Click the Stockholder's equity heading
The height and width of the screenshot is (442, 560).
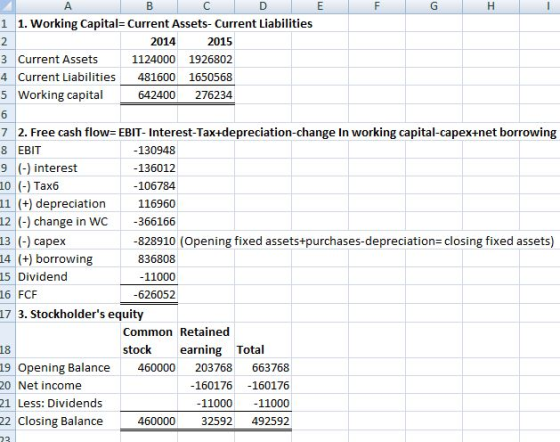(81, 314)
